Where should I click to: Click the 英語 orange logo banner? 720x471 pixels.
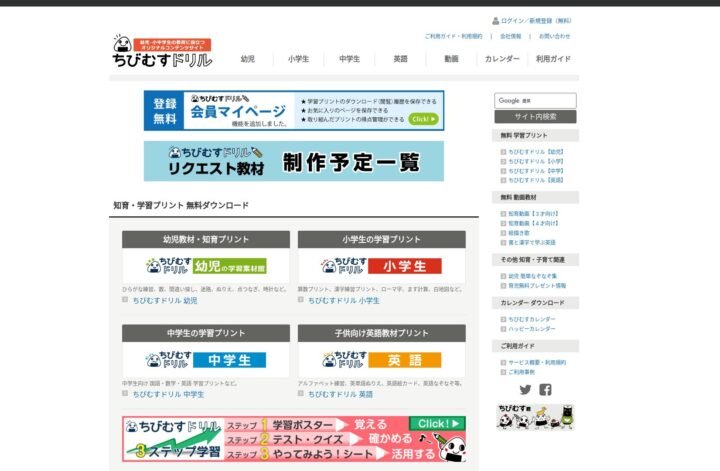(x=381, y=360)
